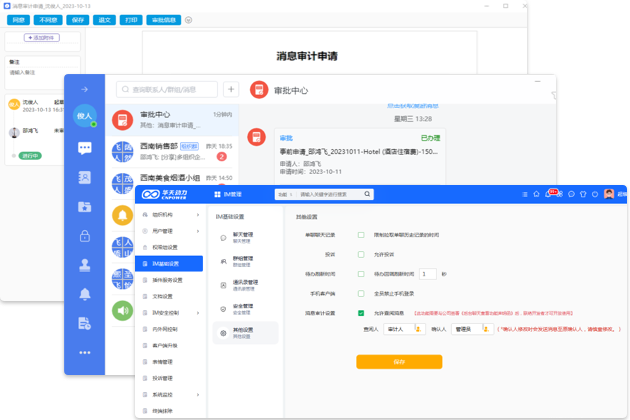Select 安全管理 in IM基础设置 menu
This screenshot has width=630, height=420.
tap(244, 308)
